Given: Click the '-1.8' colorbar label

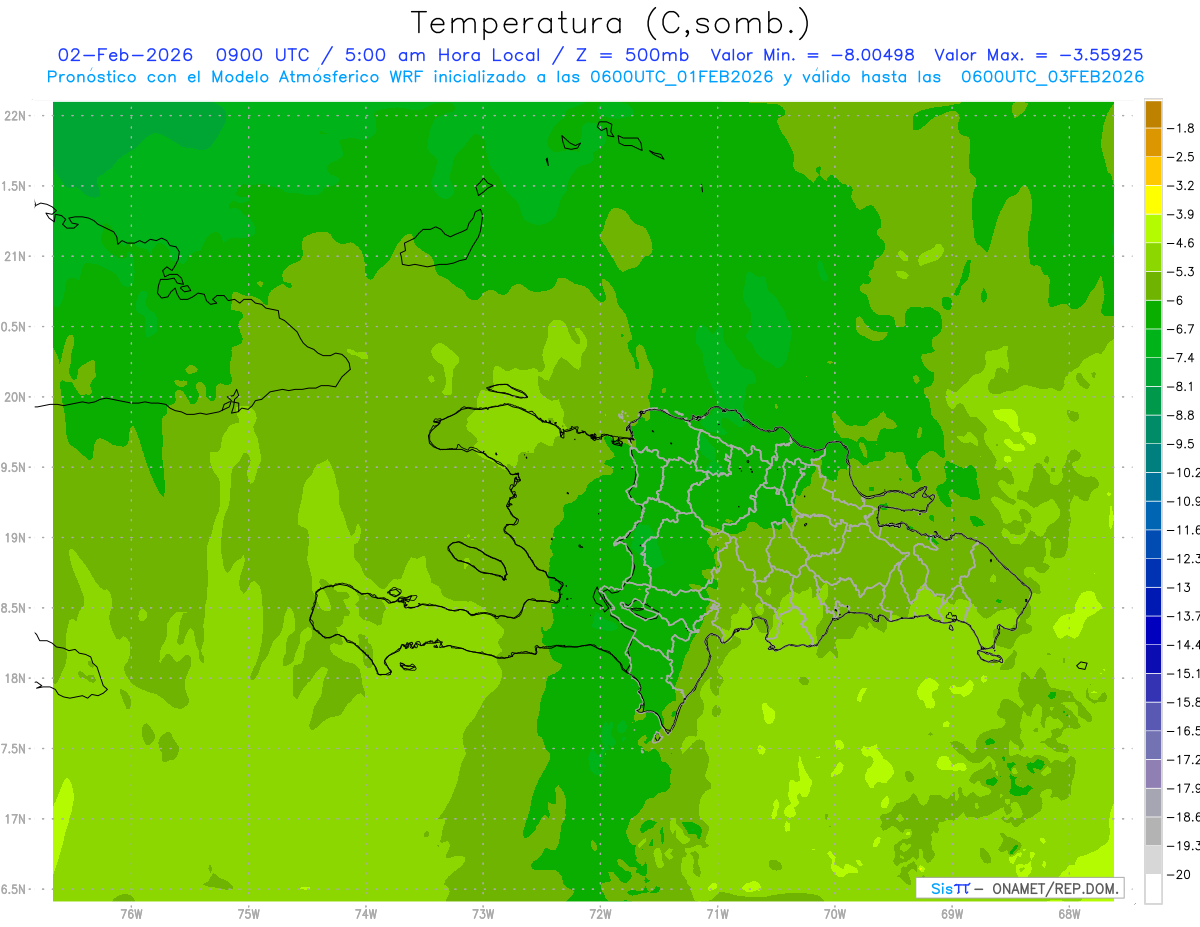Looking at the screenshot, I should [1180, 128].
